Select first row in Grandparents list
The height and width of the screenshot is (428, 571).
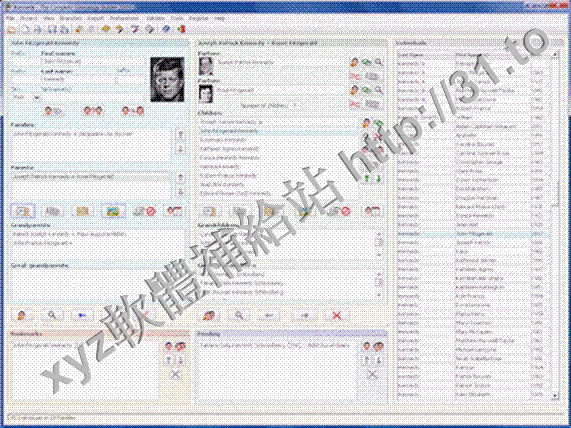pos(98,234)
